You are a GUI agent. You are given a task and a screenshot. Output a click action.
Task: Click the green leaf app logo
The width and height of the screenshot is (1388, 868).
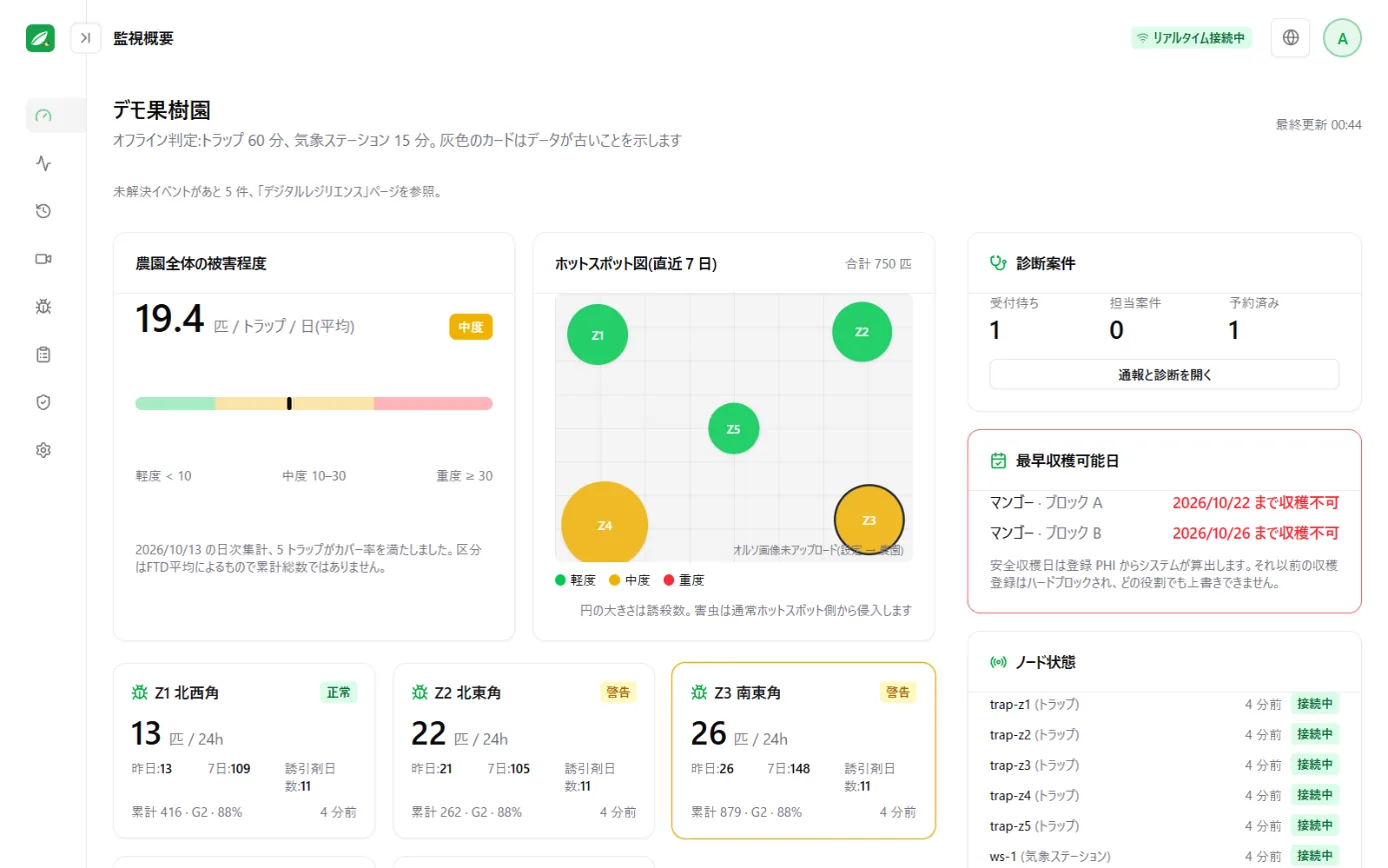(x=41, y=38)
